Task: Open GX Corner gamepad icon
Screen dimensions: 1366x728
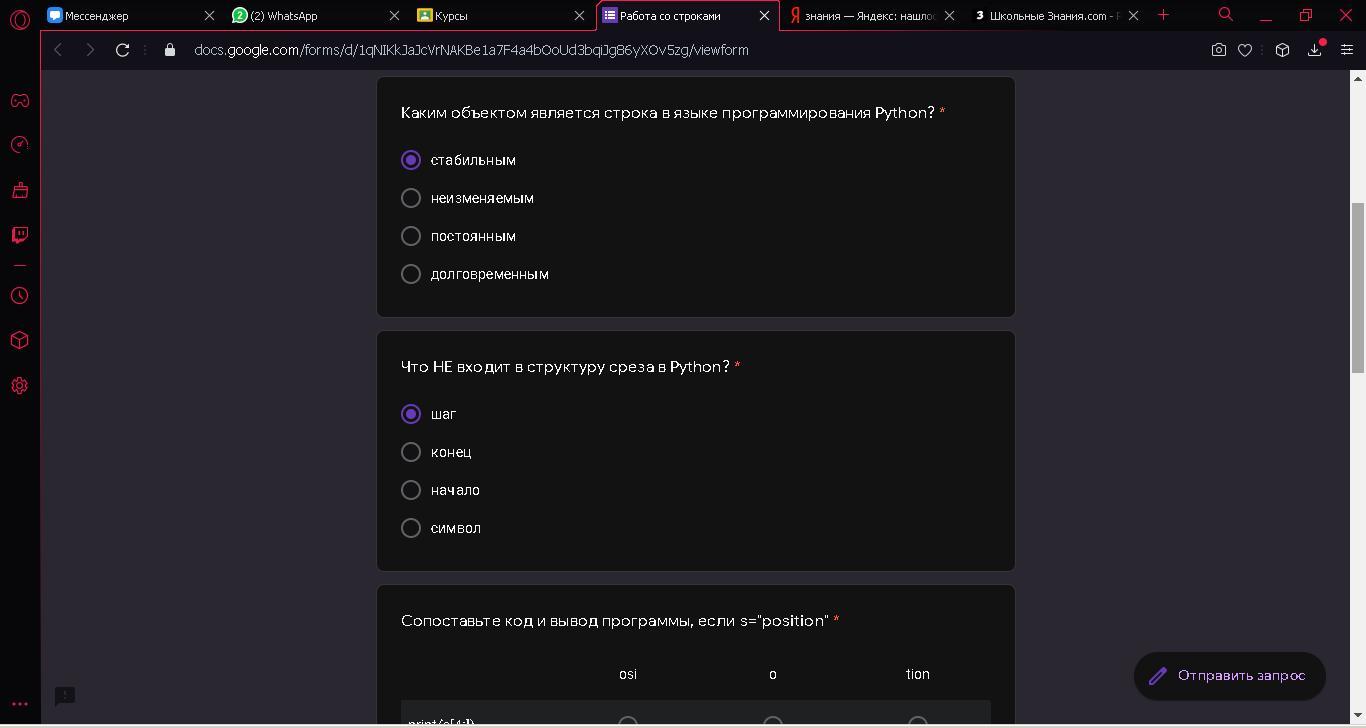Action: (19, 100)
